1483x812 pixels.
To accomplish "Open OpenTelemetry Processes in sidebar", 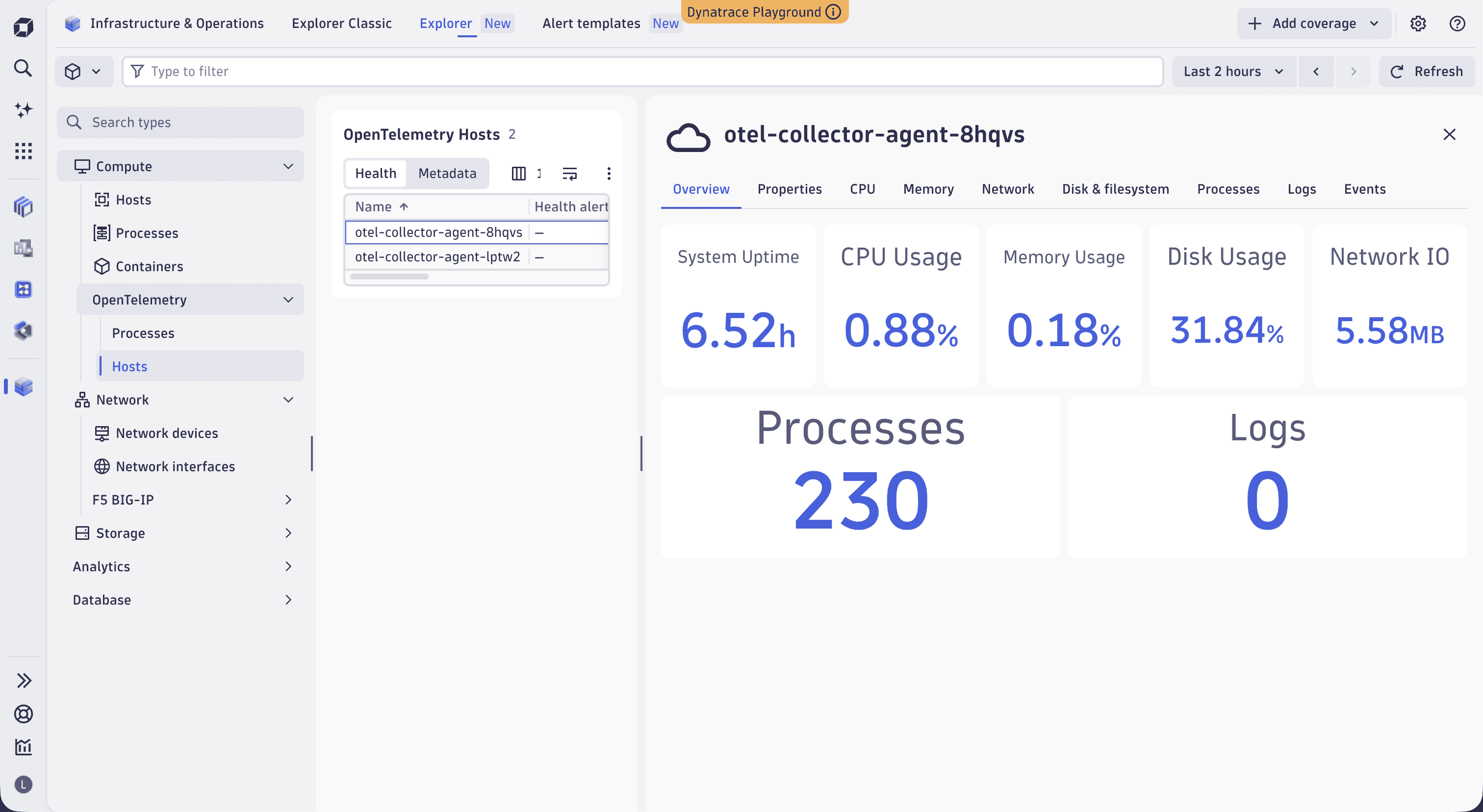I will point(143,333).
